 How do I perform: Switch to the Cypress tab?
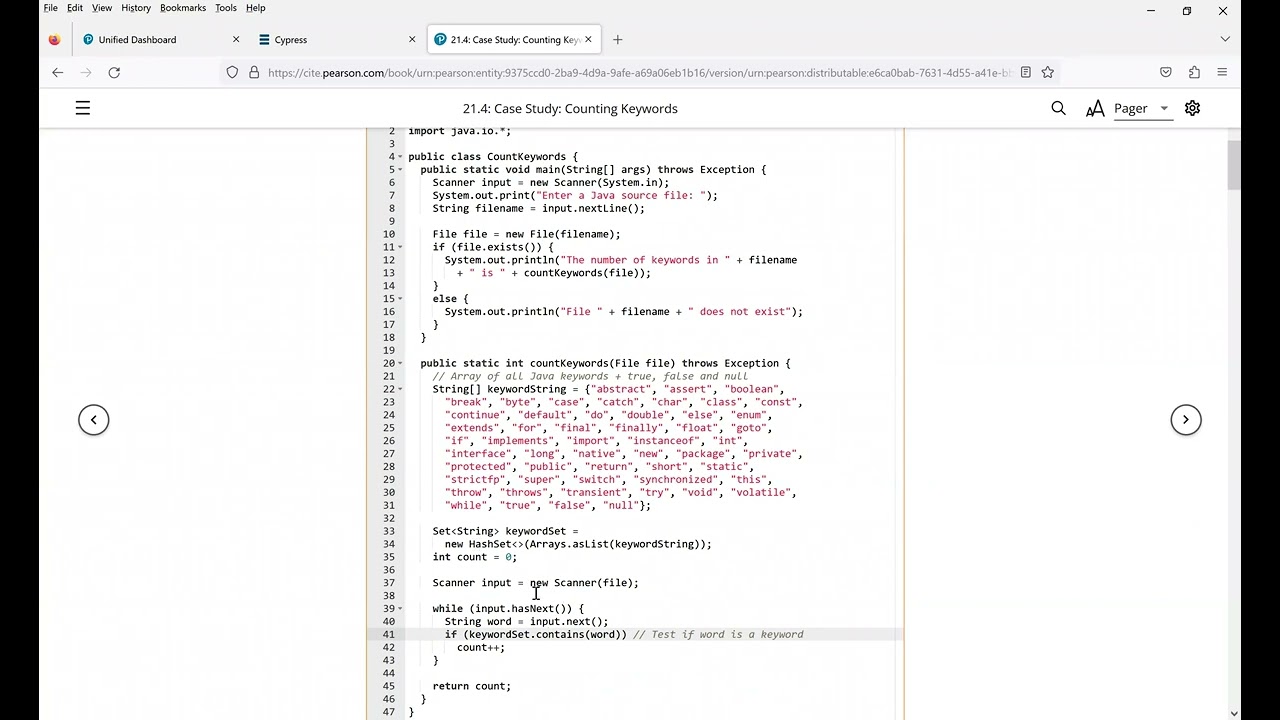[336, 40]
